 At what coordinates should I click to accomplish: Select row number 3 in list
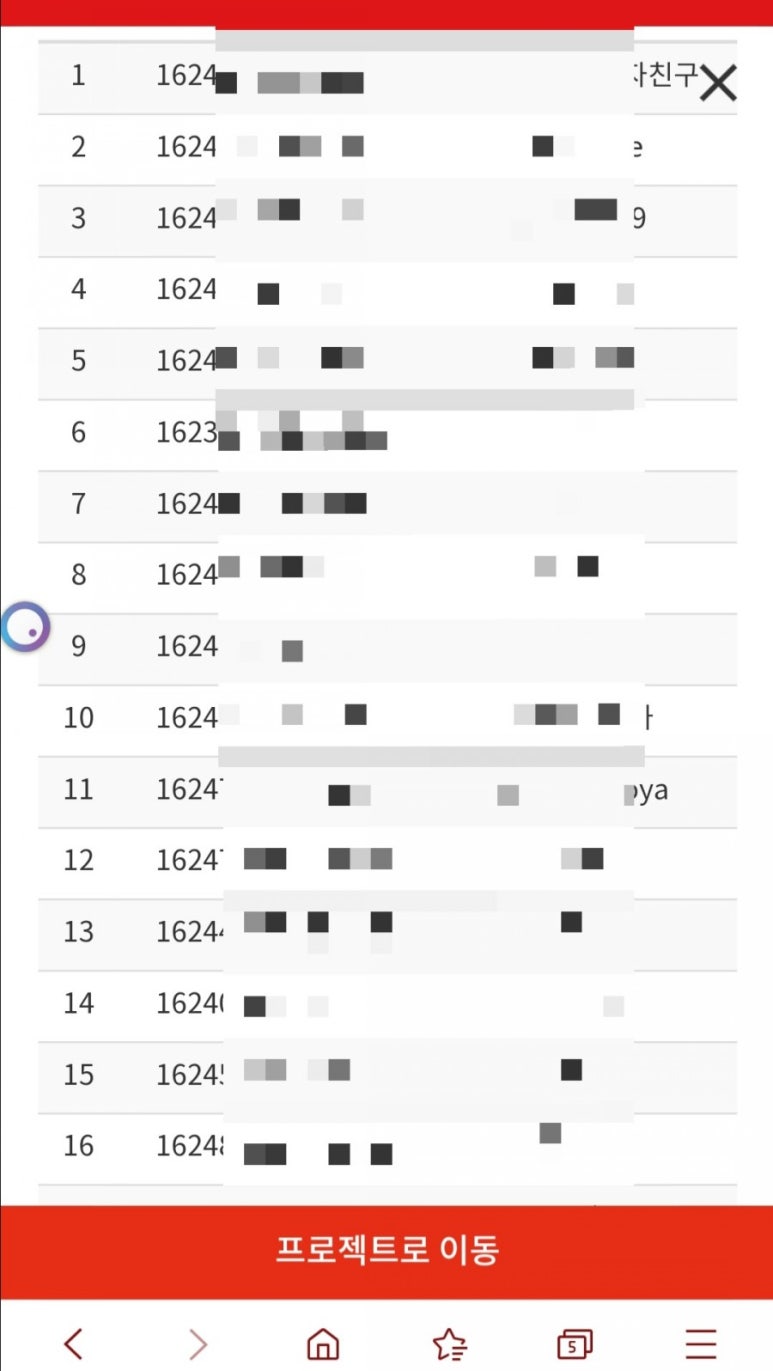pos(388,220)
